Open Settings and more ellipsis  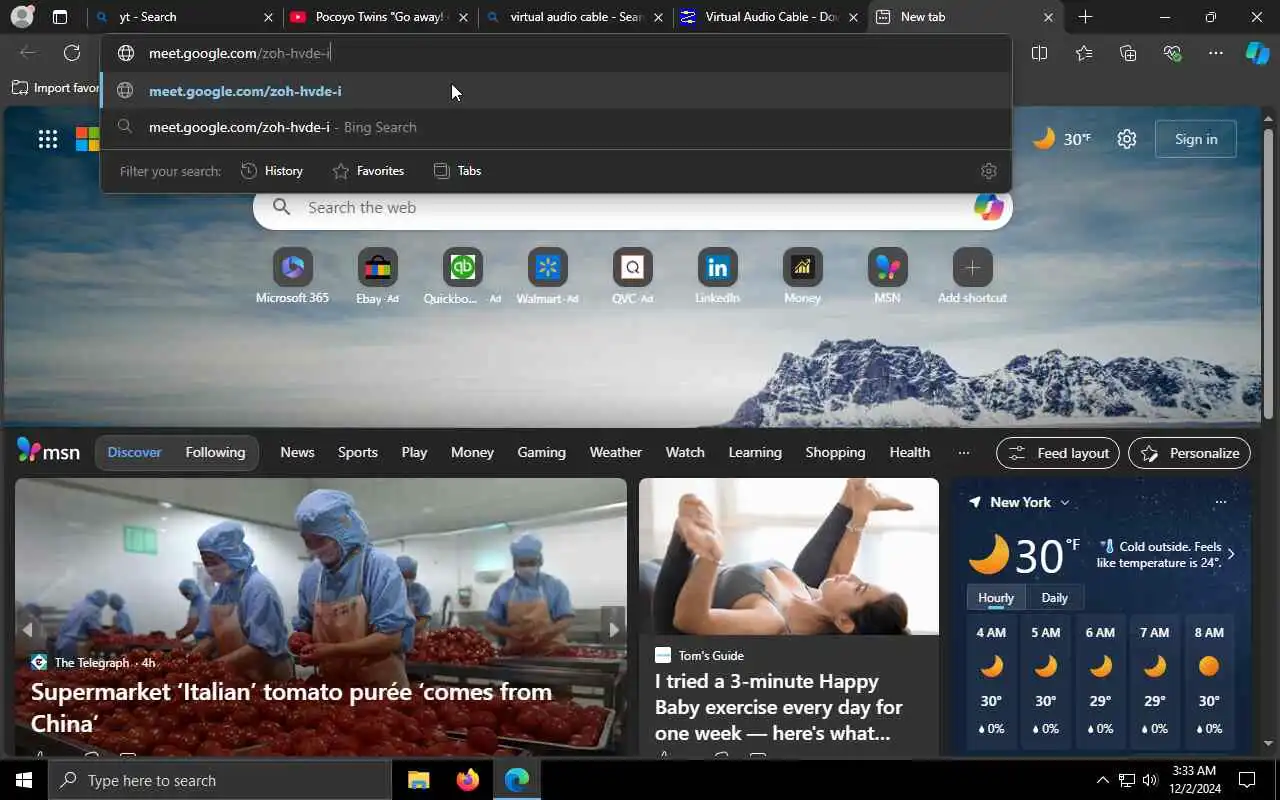click(1216, 53)
